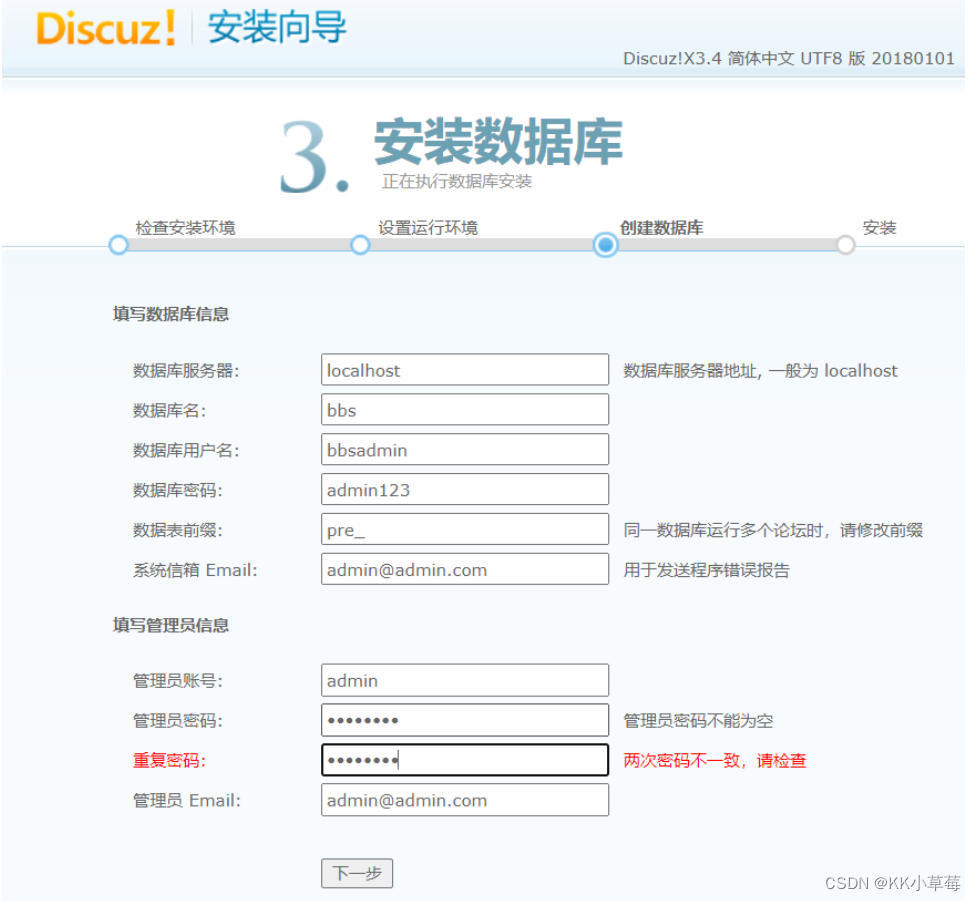Click the 填写管理员信息 section heading
This screenshot has height=901, width=976.
pyautogui.click(x=171, y=625)
